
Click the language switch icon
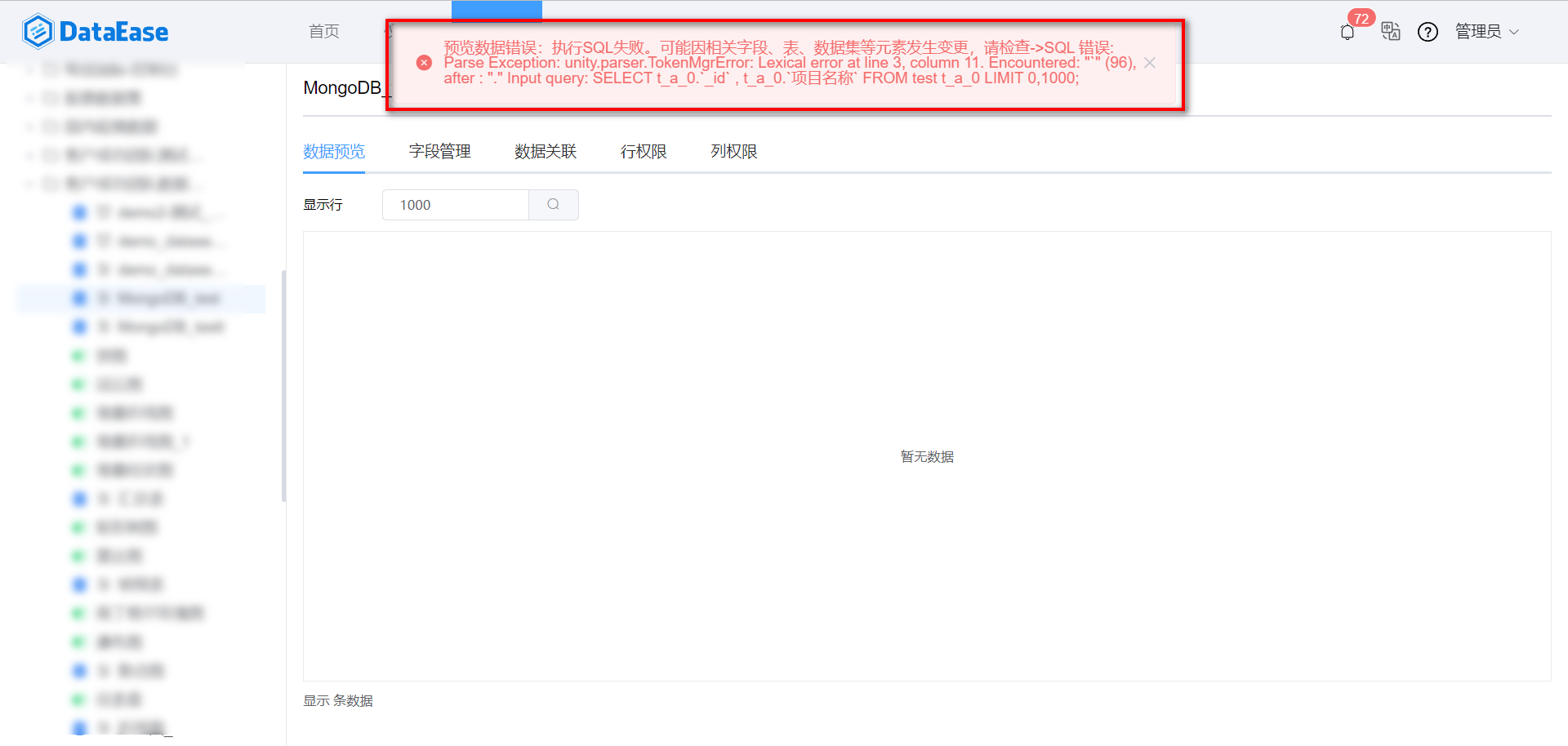pos(1390,31)
